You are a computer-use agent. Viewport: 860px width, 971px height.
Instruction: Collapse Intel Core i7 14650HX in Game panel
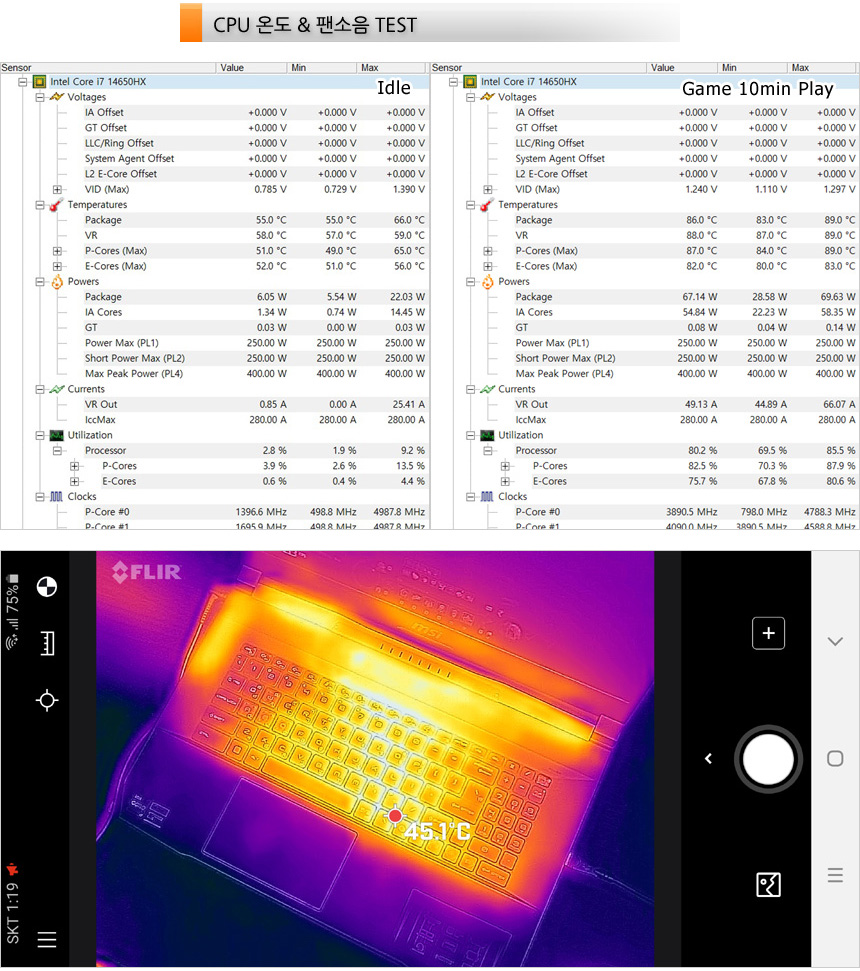pyautogui.click(x=453, y=82)
